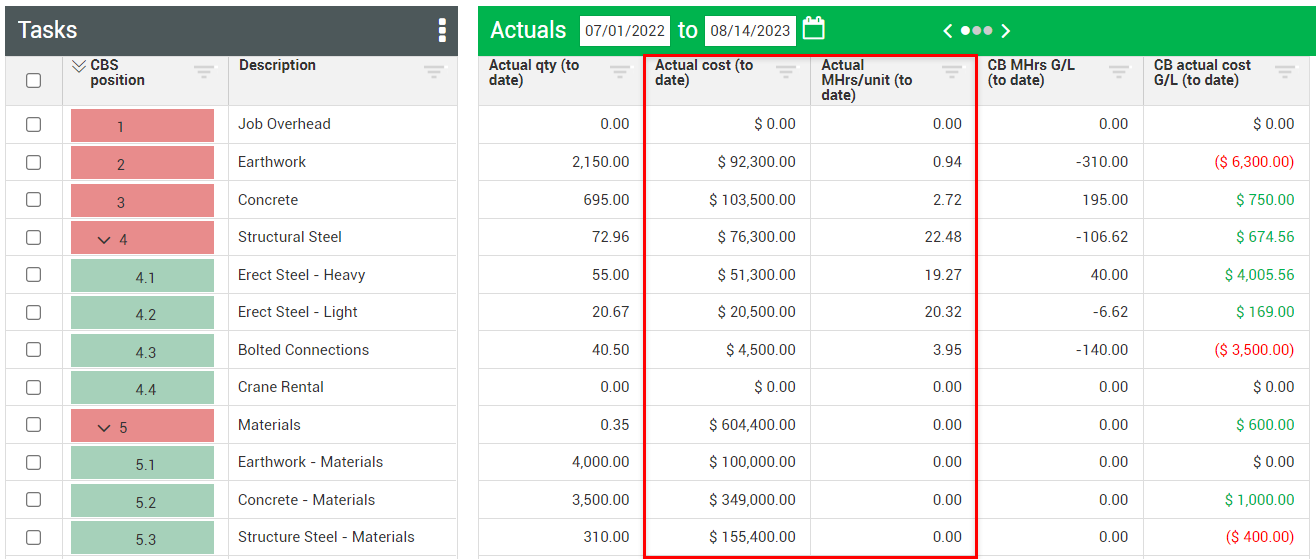Toggle the select-all checkbox in header

(34, 80)
